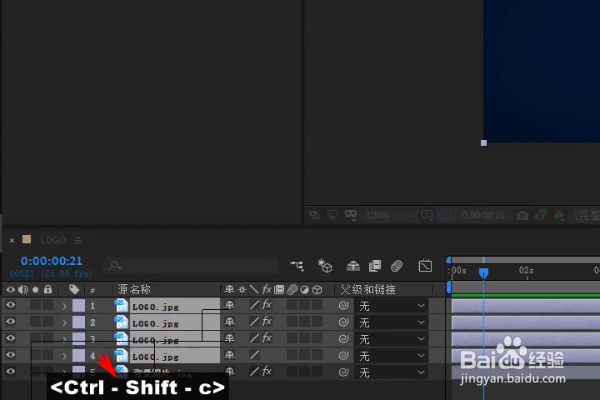Open layer 2 parent dropdown 无
This screenshot has width=600, height=400.
pos(391,322)
